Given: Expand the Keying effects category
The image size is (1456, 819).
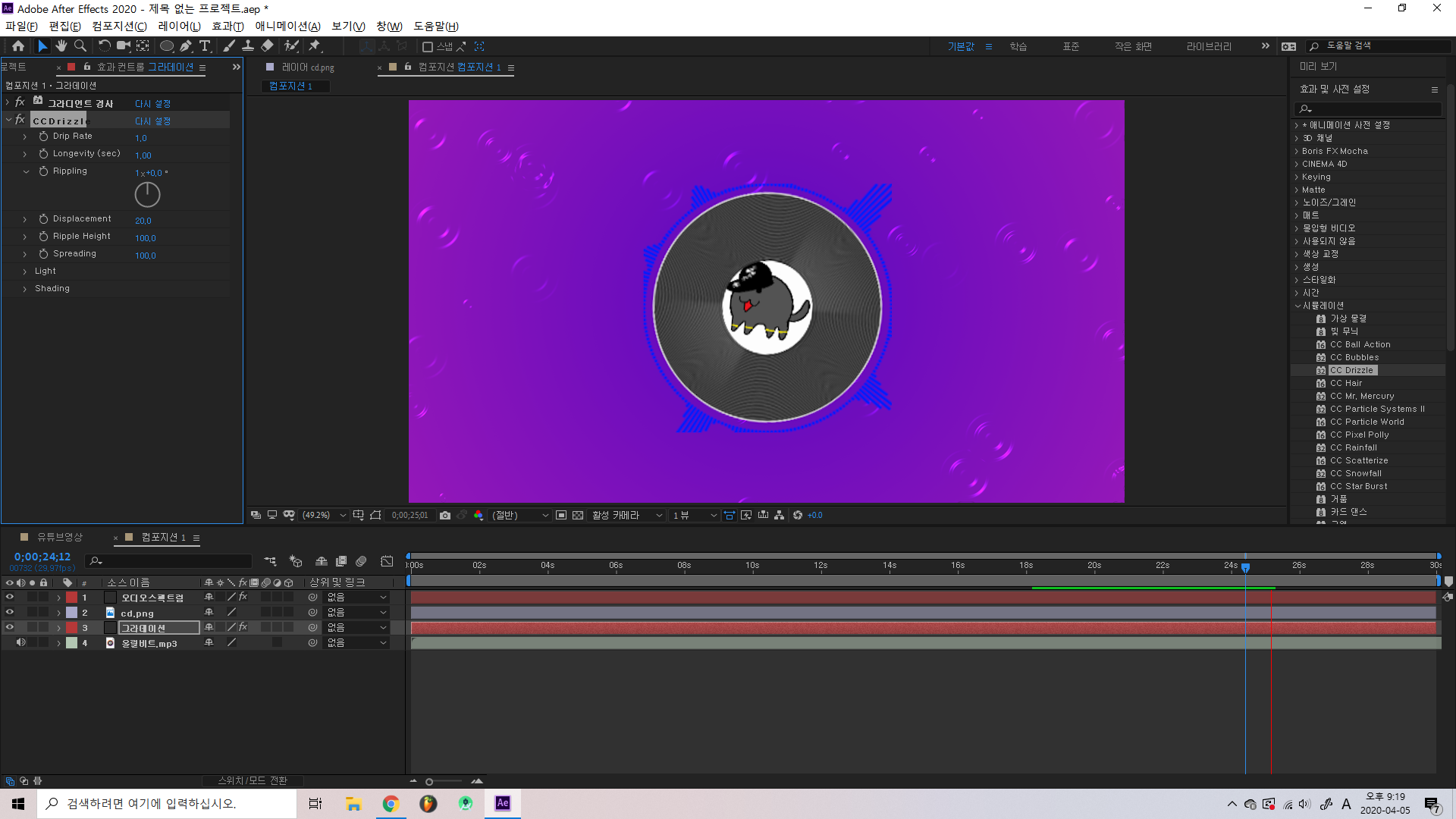Looking at the screenshot, I should click(x=1297, y=177).
